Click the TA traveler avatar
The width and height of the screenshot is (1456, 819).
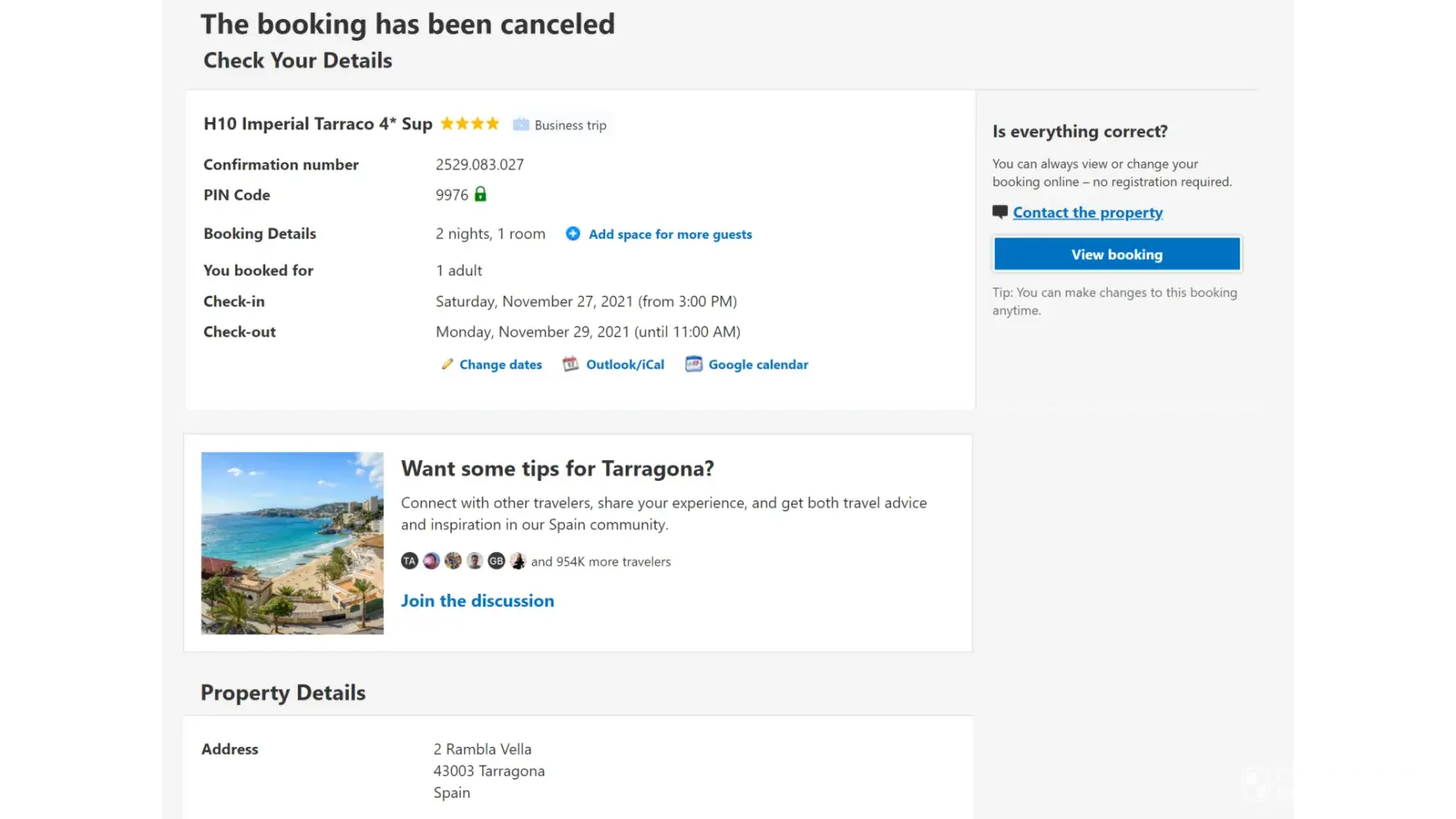(x=409, y=561)
